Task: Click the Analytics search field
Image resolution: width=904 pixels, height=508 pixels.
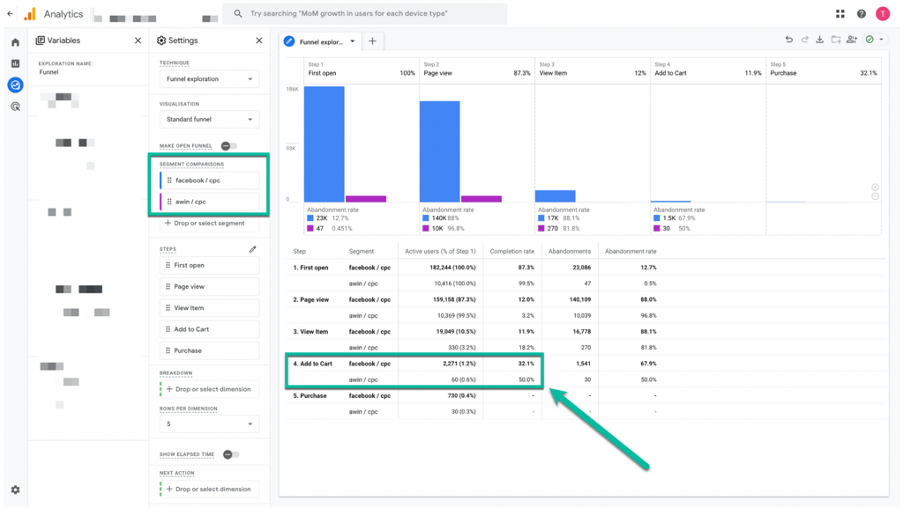Action: click(x=365, y=13)
